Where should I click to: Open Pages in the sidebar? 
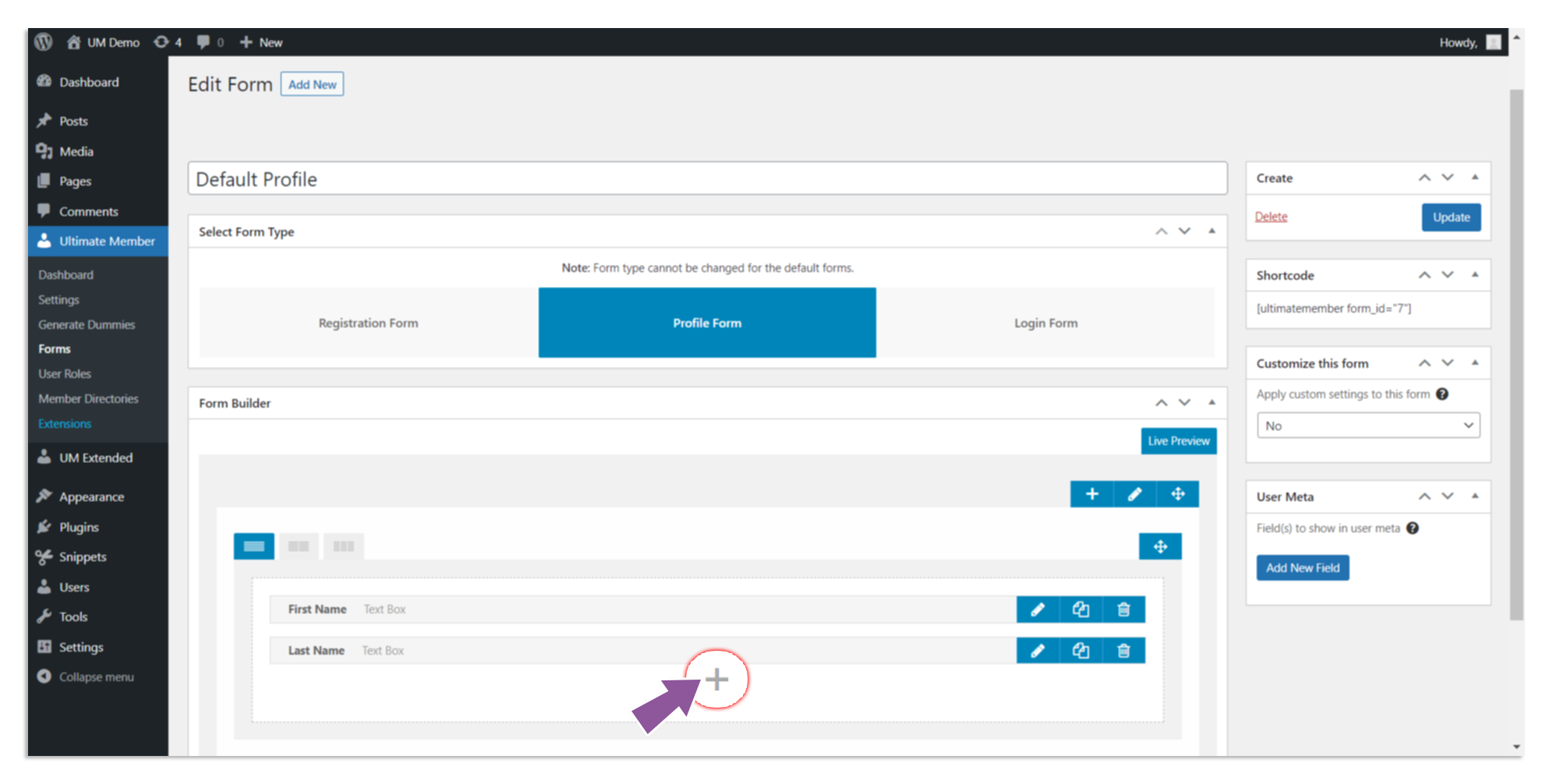76,181
